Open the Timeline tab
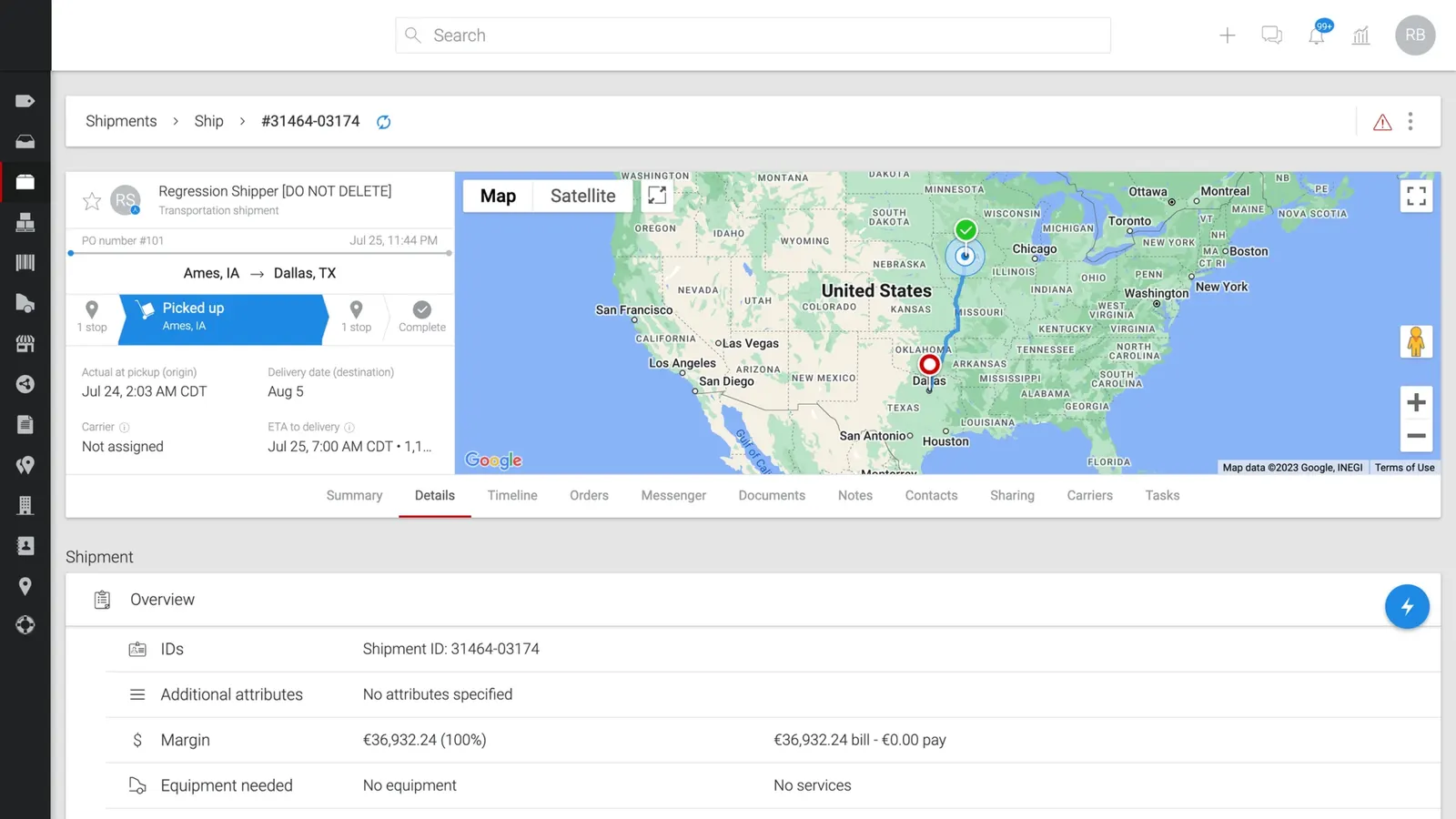 512,496
